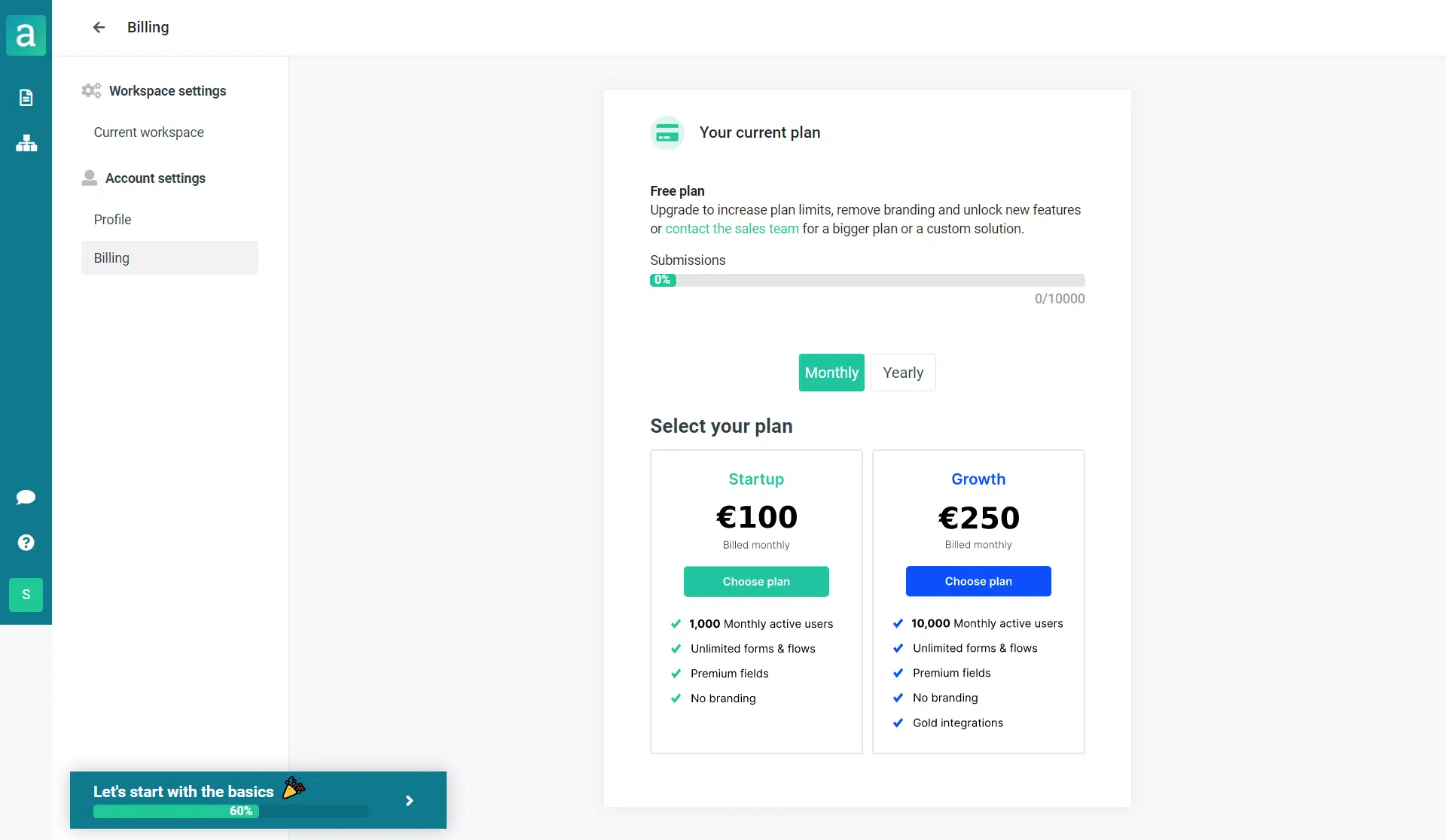Click the app logo in the sidebar
Image resolution: width=1446 pixels, height=840 pixels.
26,35
